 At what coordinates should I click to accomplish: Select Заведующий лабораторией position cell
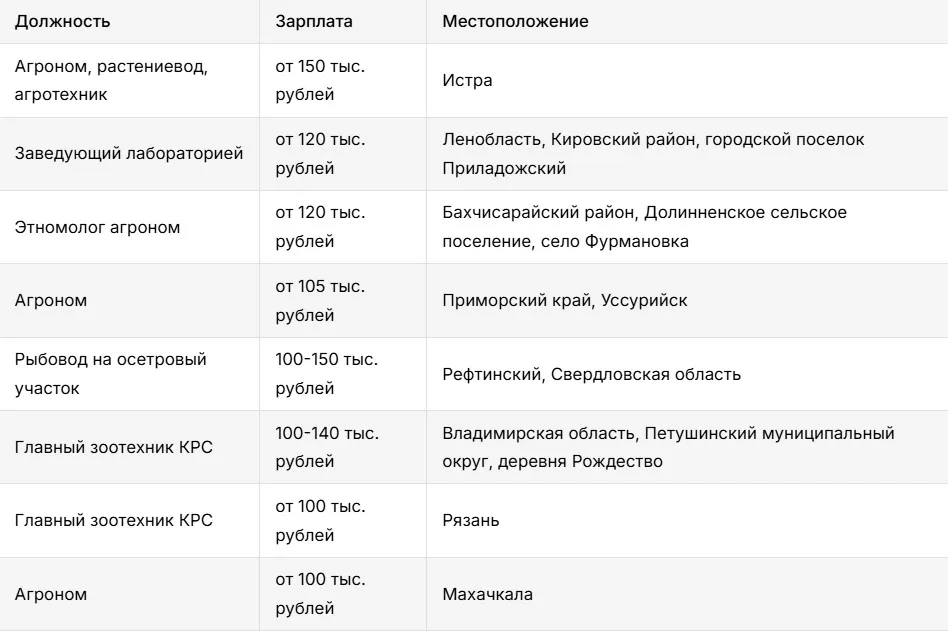point(129,154)
